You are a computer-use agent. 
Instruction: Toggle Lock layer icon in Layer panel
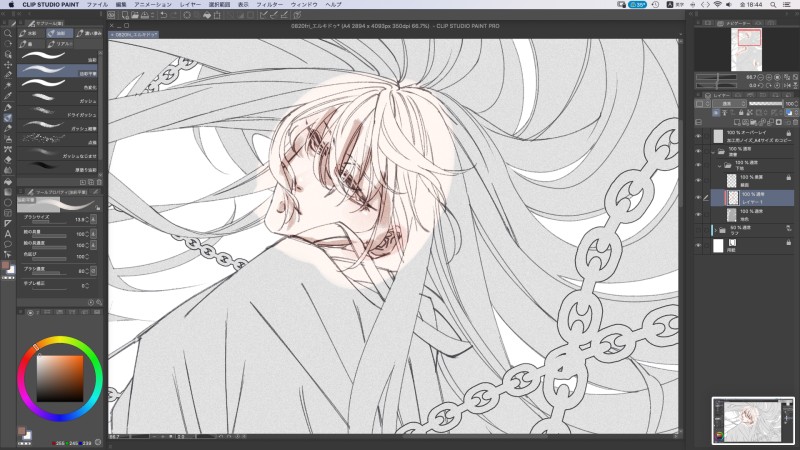pos(741,113)
